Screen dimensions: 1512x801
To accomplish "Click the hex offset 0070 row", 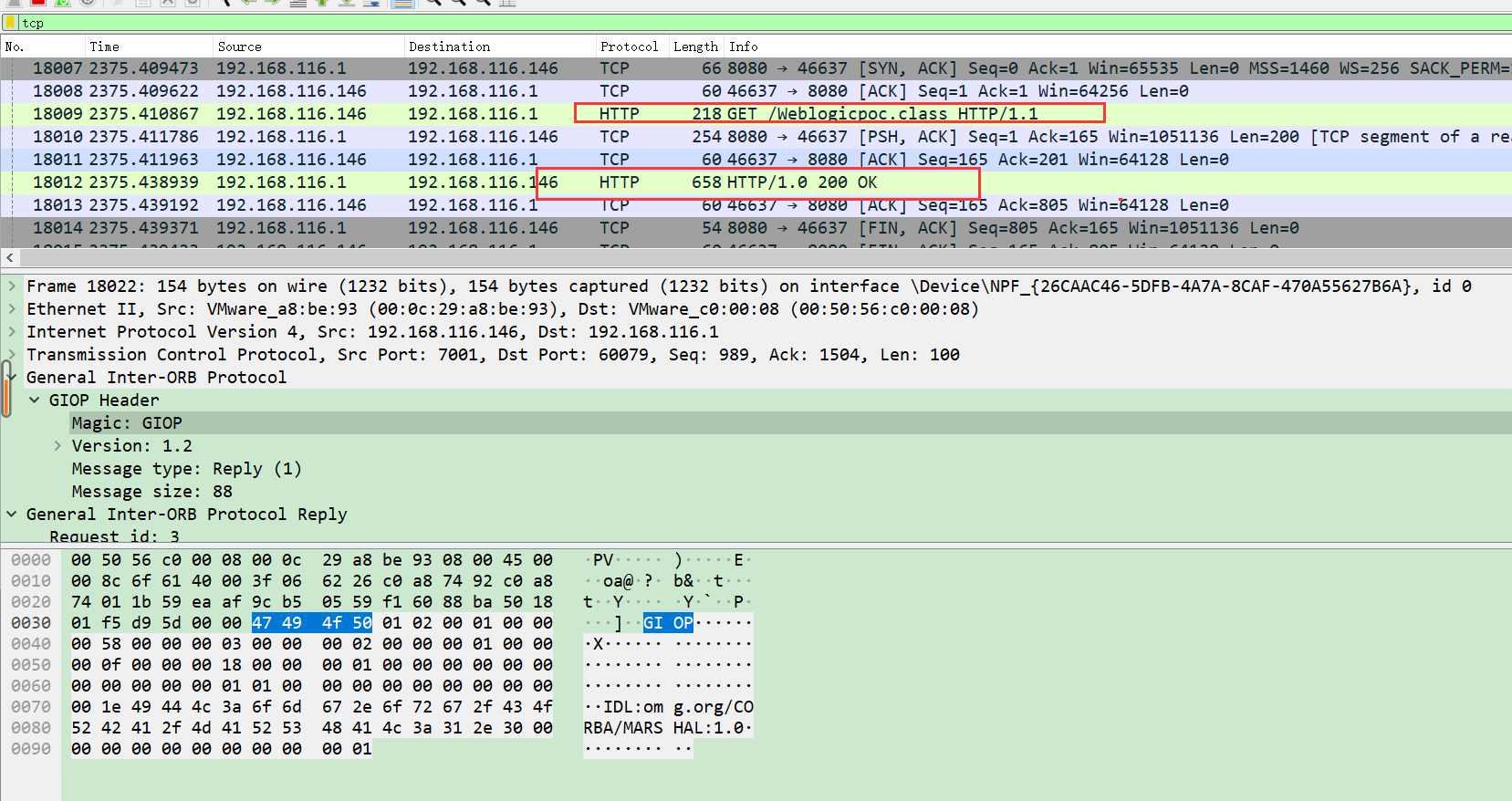I will click(x=31, y=707).
